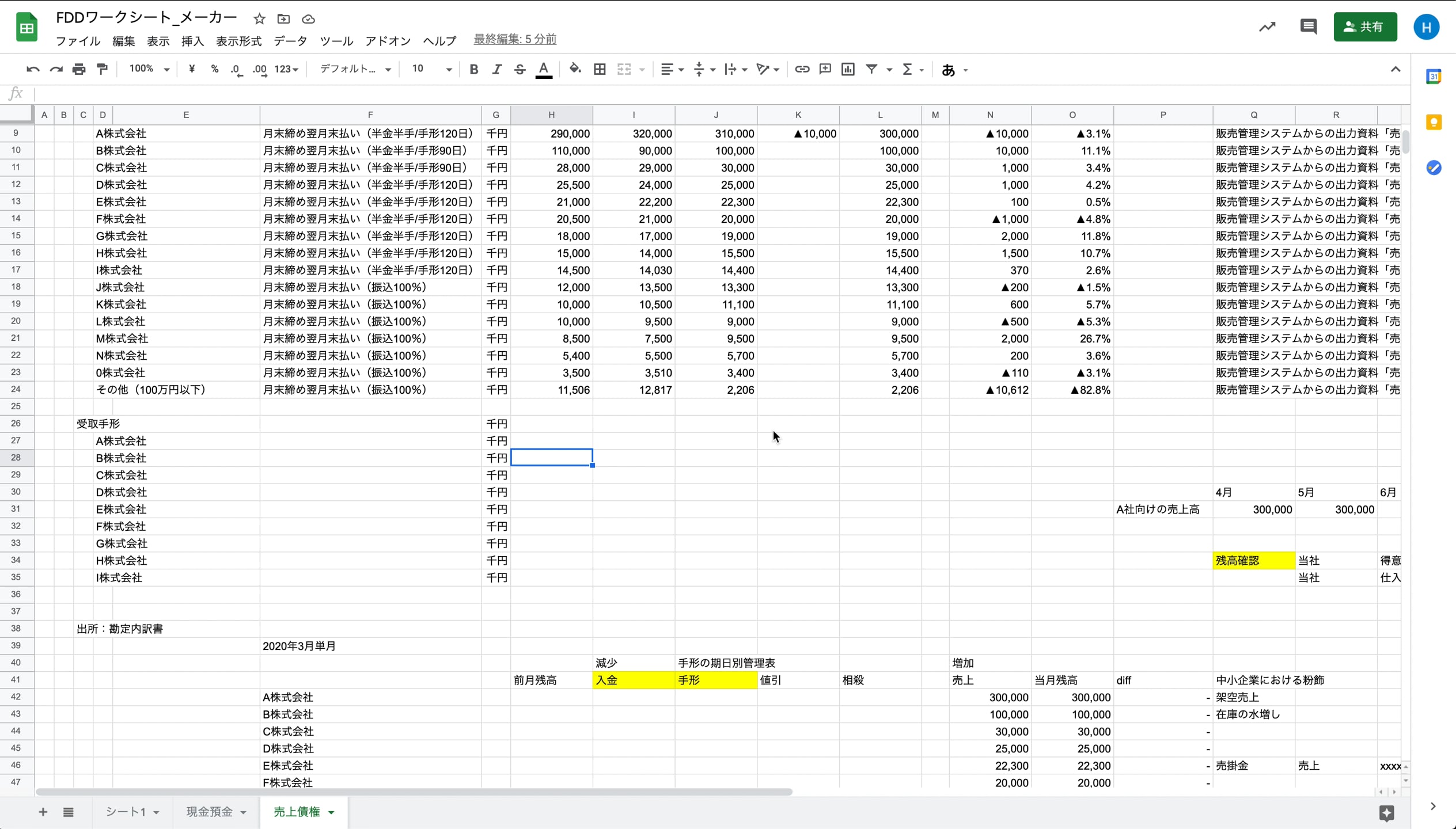
Task: Open the 最終編集: 5 分前 link
Action: [x=515, y=39]
